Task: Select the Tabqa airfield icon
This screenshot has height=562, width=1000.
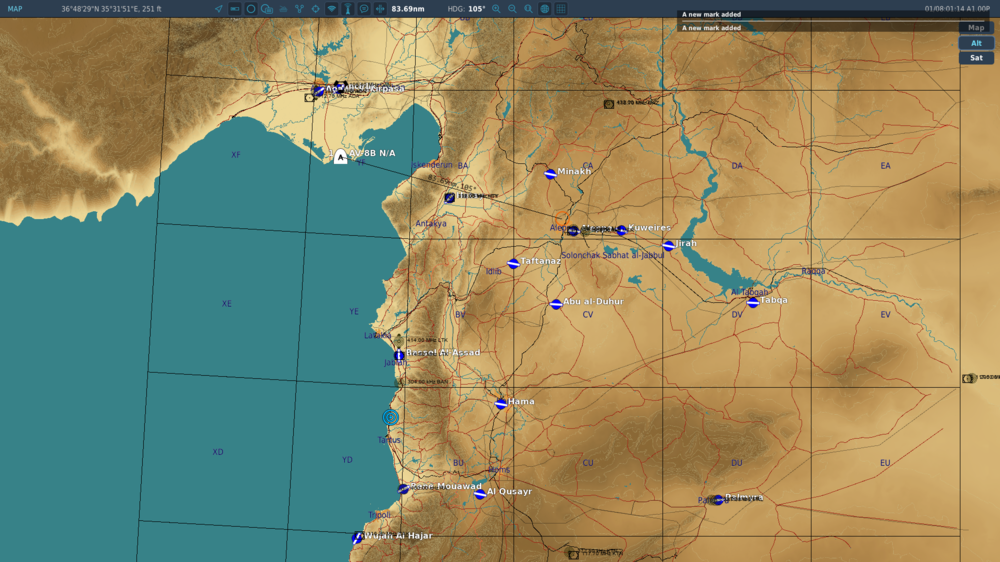Action: coord(753,302)
